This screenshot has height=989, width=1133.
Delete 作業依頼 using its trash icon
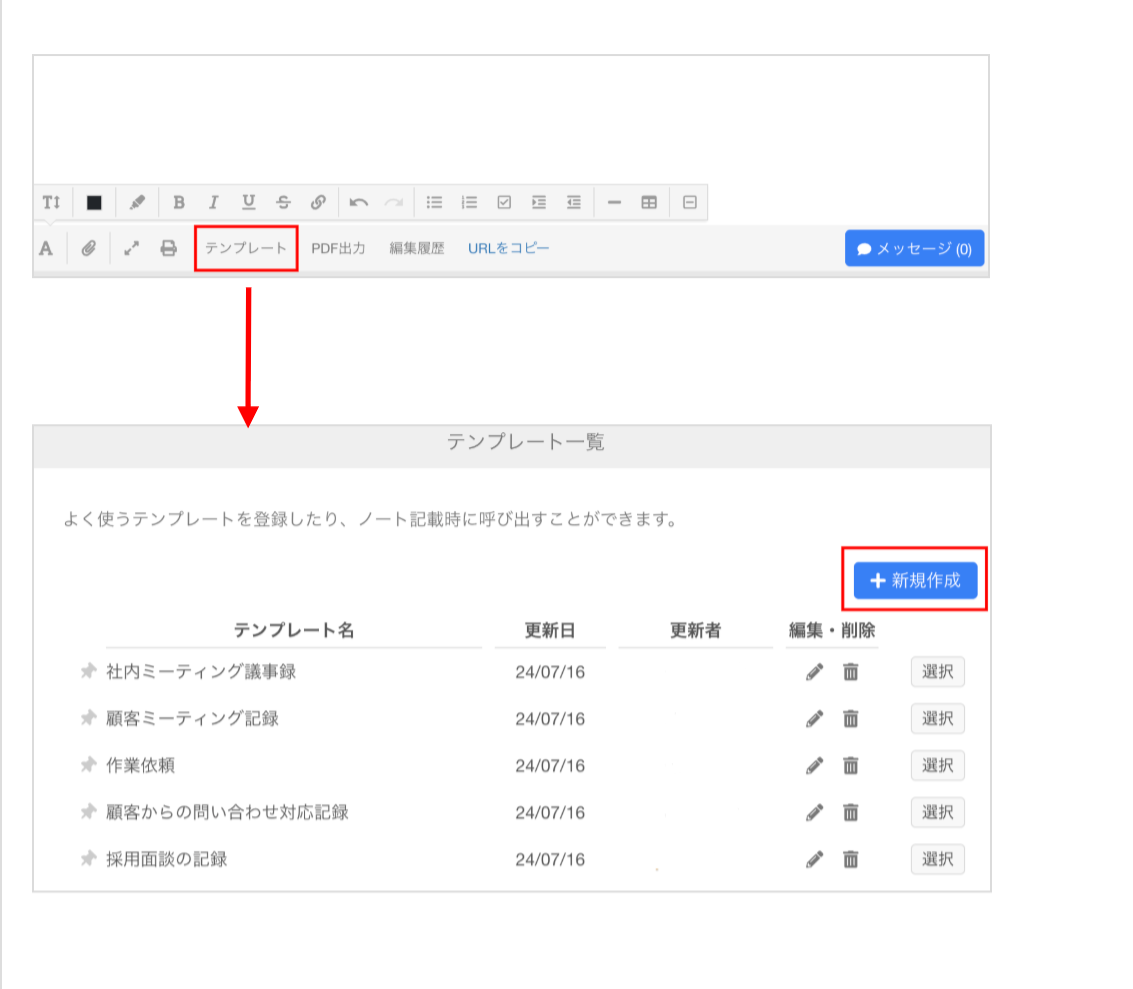tap(848, 765)
